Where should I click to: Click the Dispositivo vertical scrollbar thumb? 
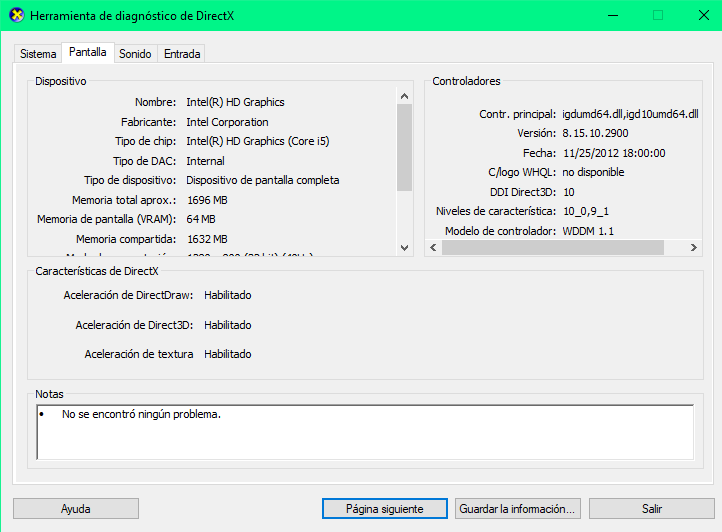coord(404,147)
